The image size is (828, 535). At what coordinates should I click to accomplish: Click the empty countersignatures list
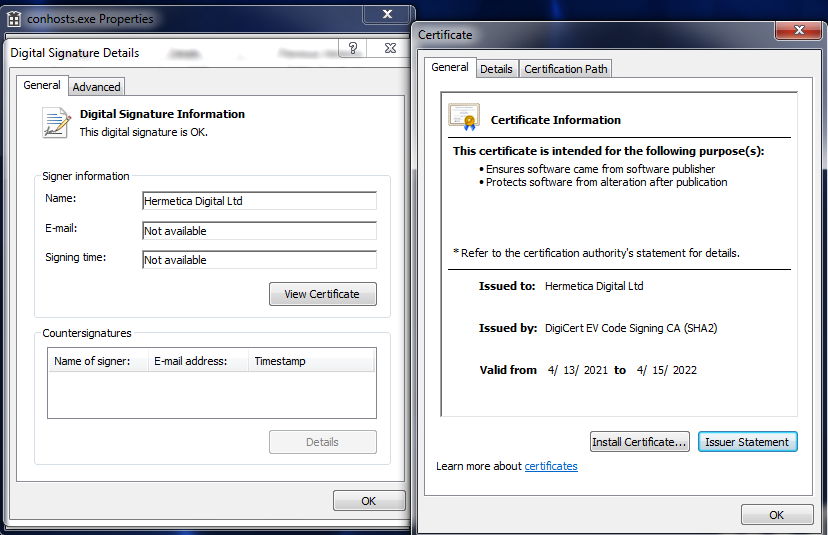[212, 395]
